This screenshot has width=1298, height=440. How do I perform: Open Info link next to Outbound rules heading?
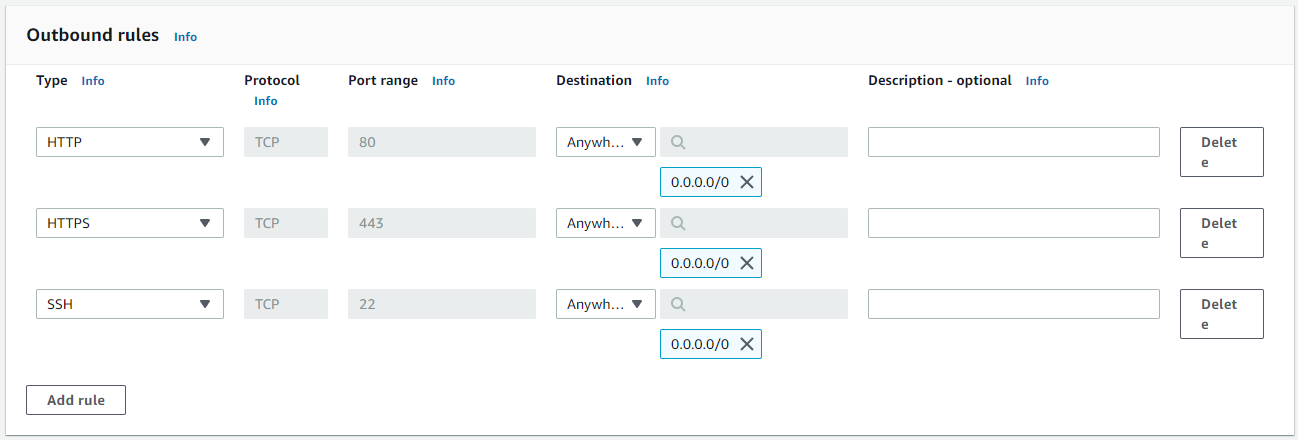(185, 37)
